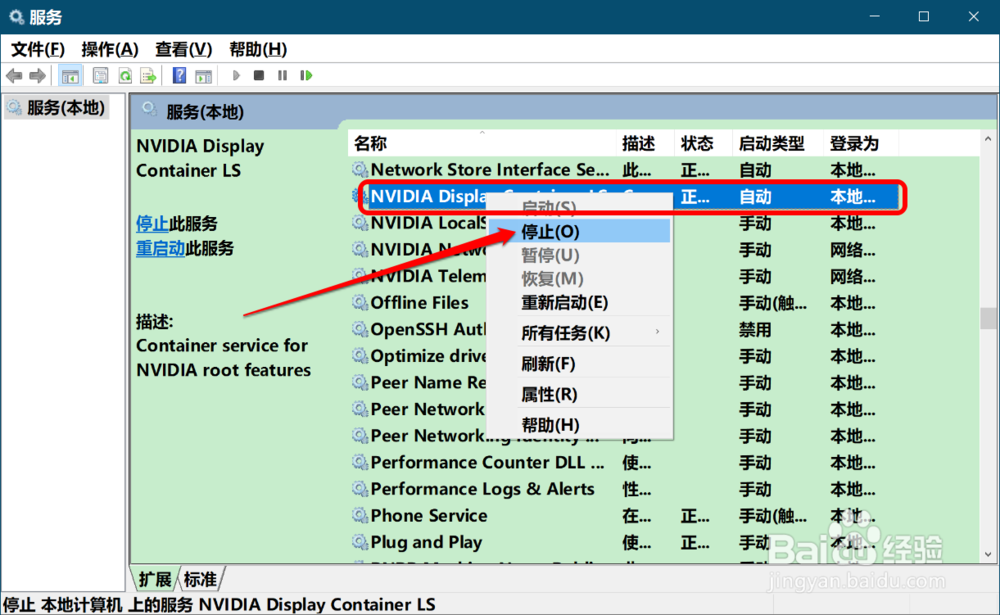This screenshot has height=615, width=1000.
Task: Open the 操作(A) menu
Action: [110, 49]
